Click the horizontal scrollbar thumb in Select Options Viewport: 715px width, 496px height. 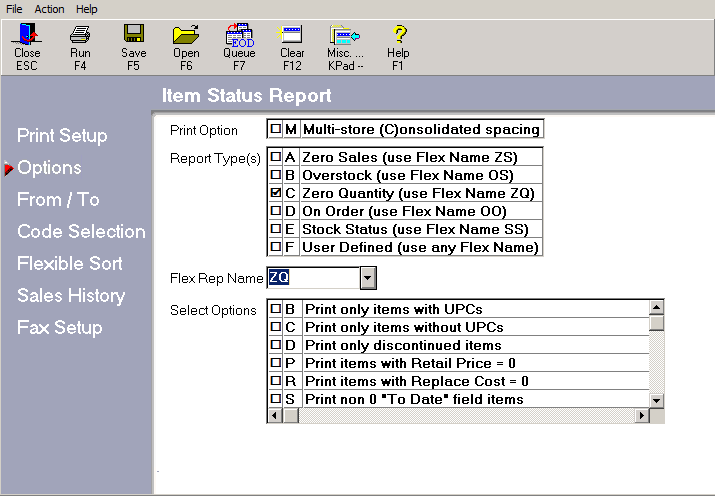pyautogui.click(x=291, y=415)
